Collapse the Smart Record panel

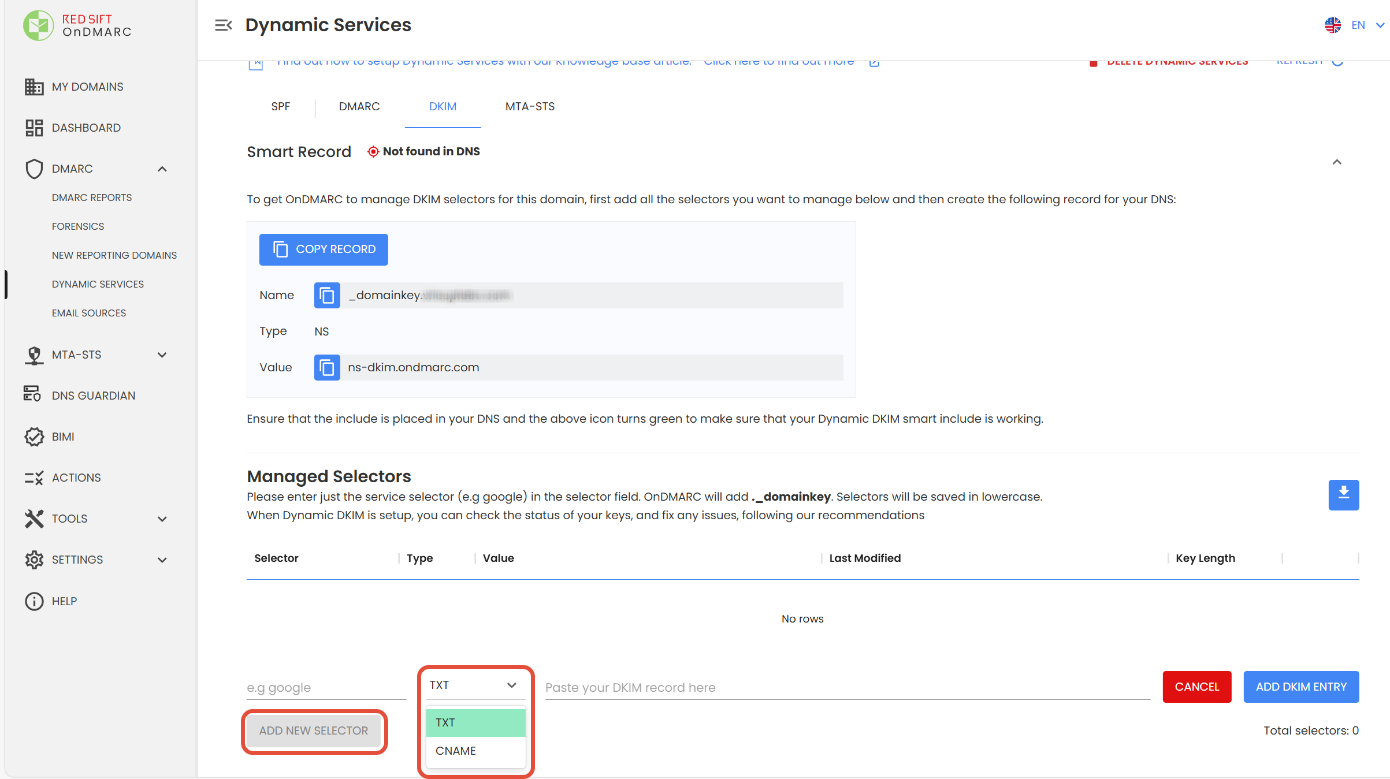(x=1337, y=162)
